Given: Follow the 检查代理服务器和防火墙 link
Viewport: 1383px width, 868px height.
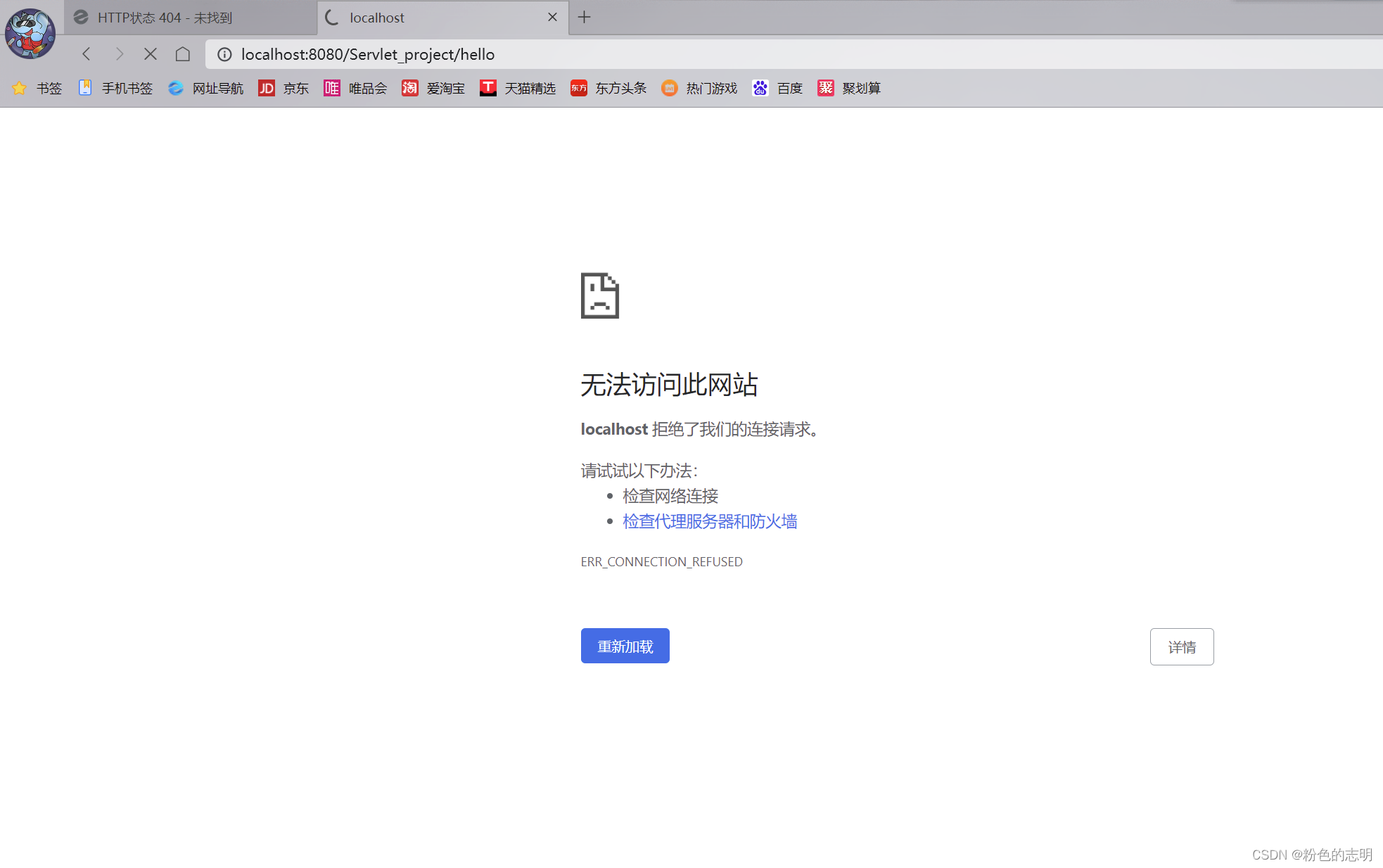Looking at the screenshot, I should coord(709,521).
